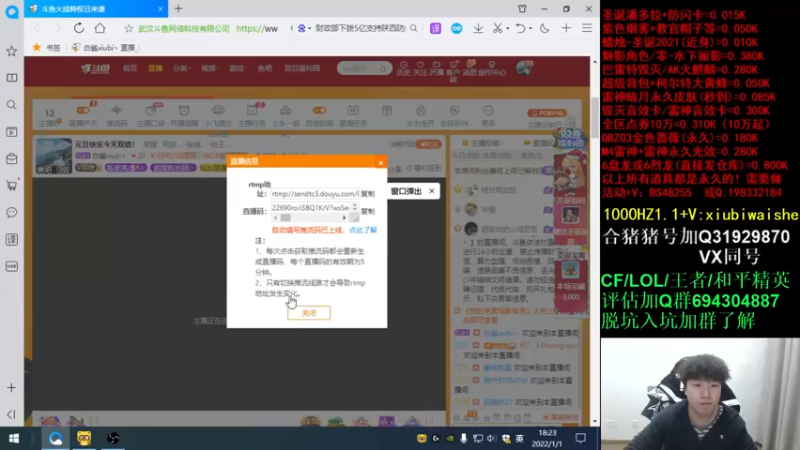
Task: Copy the rtmp address with 复制
Action: pos(368,194)
